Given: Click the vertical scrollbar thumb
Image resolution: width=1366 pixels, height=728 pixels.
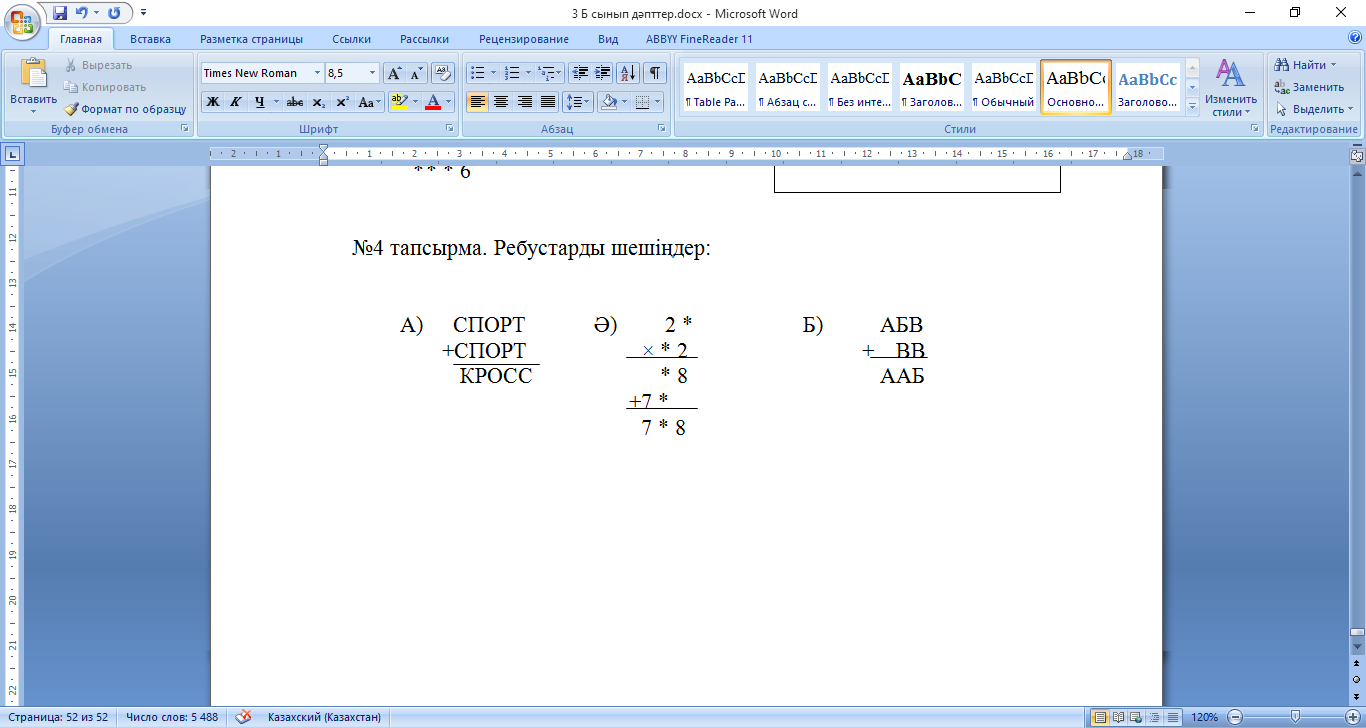Looking at the screenshot, I should [x=1357, y=633].
